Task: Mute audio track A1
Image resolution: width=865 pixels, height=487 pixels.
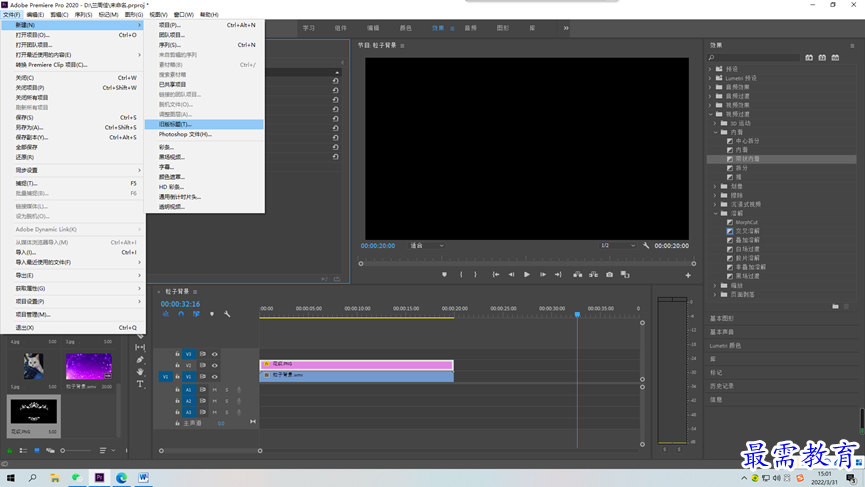Action: [x=215, y=390]
